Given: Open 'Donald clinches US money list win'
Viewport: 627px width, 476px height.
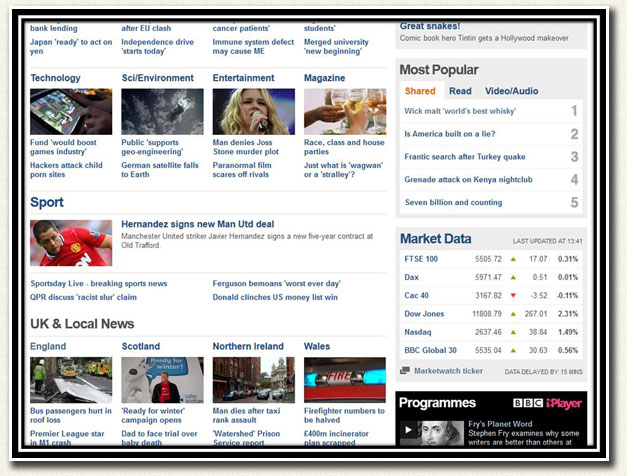Looking at the screenshot, I should click(275, 297).
